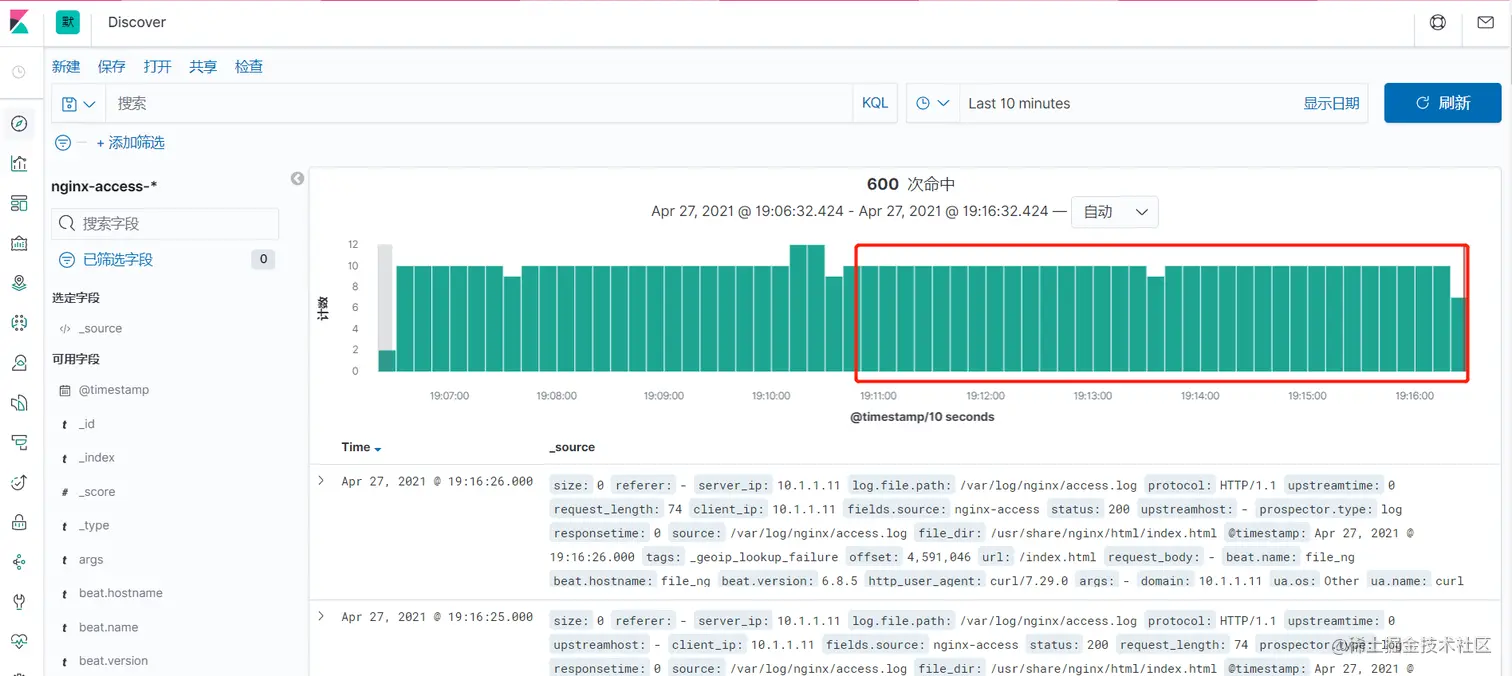Open Stack Monitoring heartbeat icon

[19, 640]
